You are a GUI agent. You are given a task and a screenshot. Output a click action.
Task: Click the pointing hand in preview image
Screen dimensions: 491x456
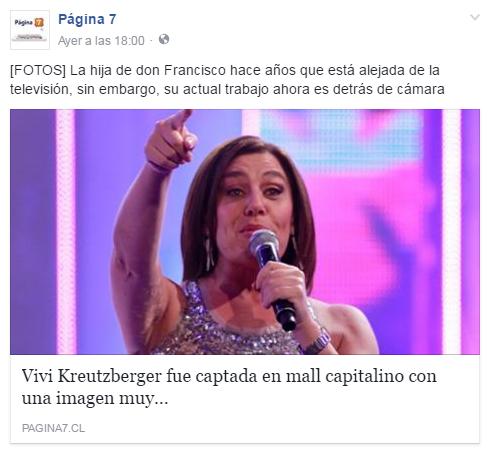pyautogui.click(x=172, y=140)
